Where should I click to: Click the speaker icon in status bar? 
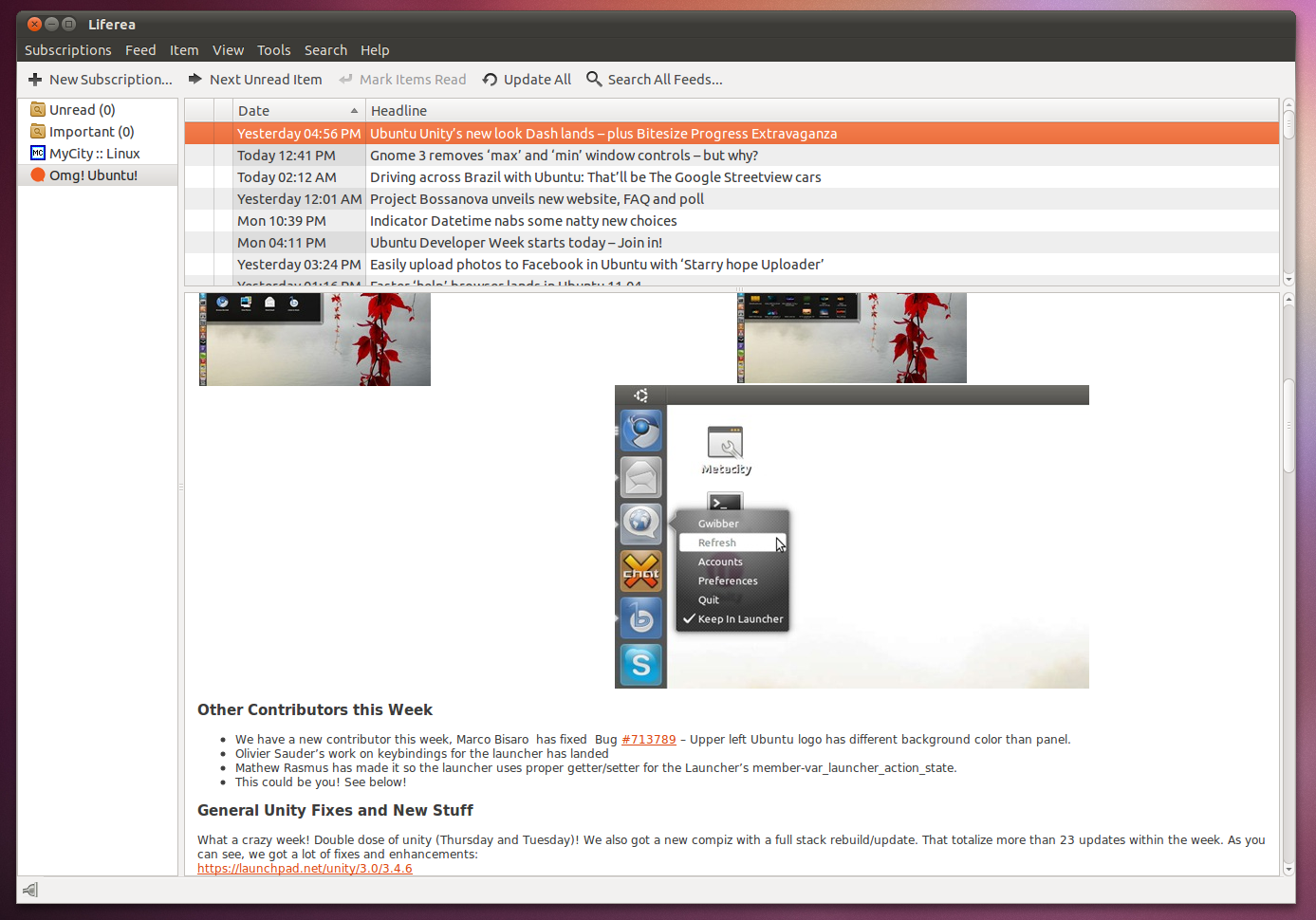30,890
